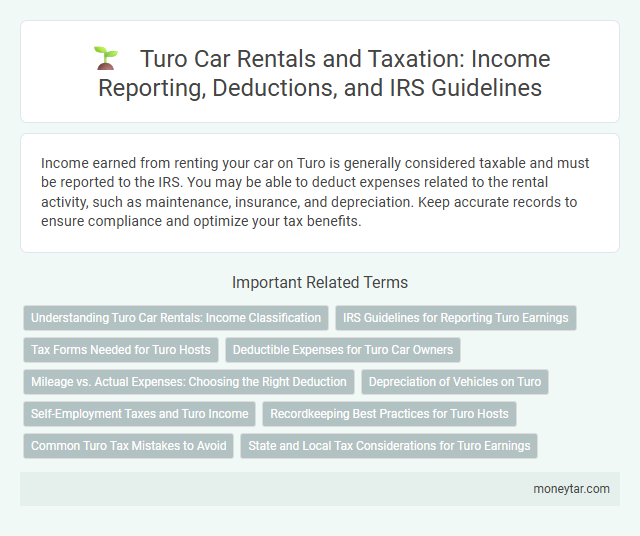This screenshot has width=640, height=536.
Task: Open 'Mileage vs. Actual Expenses' deduction tag
Action: (189, 382)
